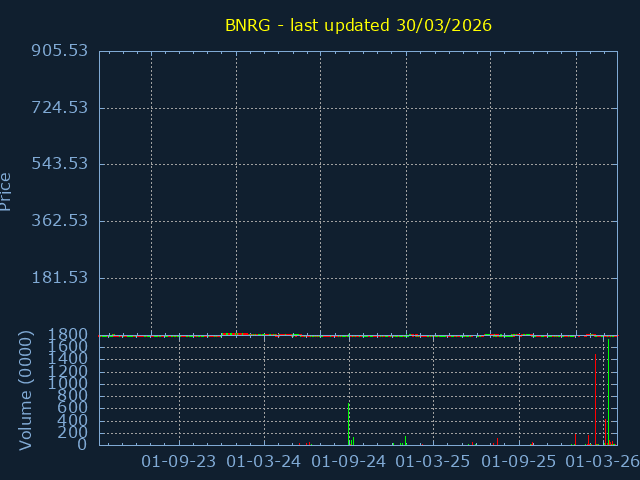640x480 pixels.
Task: Click the tall grey volume bar
Action: coord(595,400)
